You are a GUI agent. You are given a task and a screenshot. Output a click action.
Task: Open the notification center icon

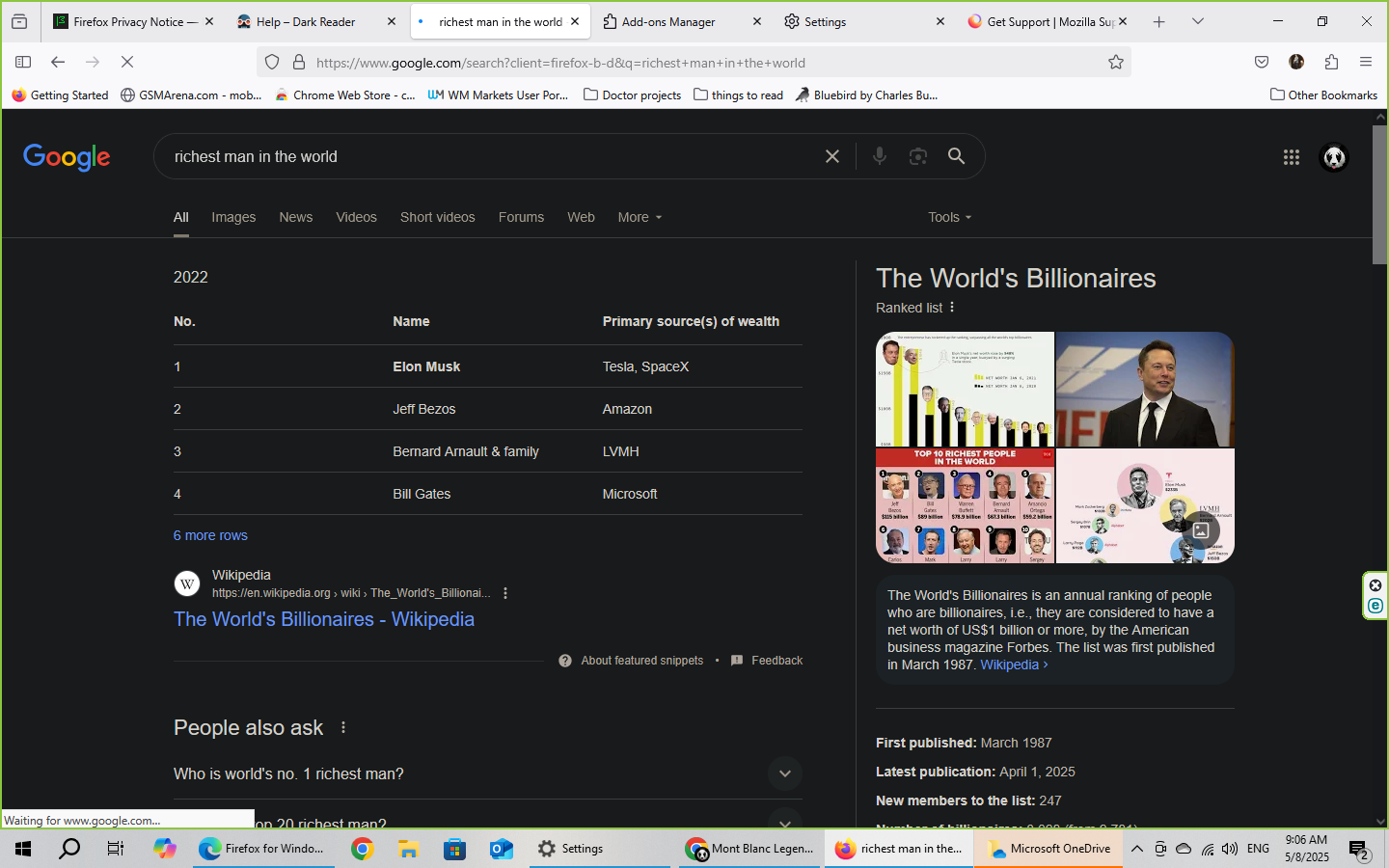point(1359,850)
